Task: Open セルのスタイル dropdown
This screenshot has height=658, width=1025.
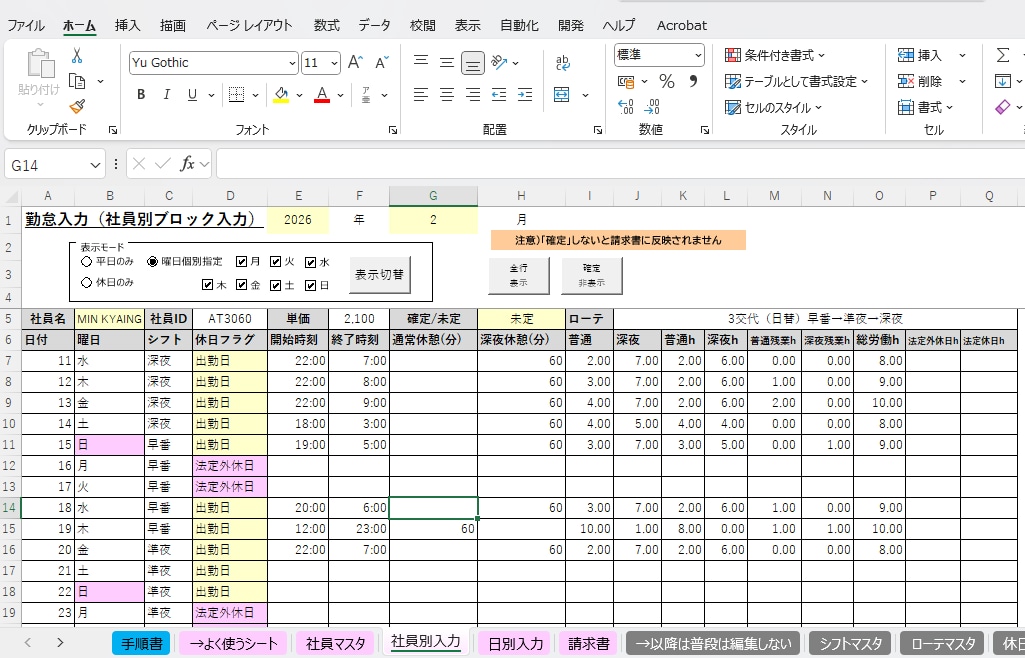Action: 774,108
